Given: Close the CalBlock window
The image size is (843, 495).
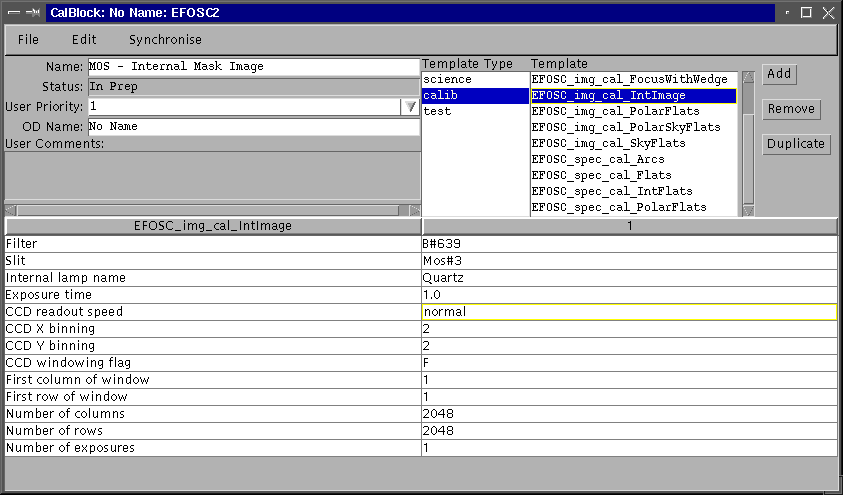Looking at the screenshot, I should point(828,13).
